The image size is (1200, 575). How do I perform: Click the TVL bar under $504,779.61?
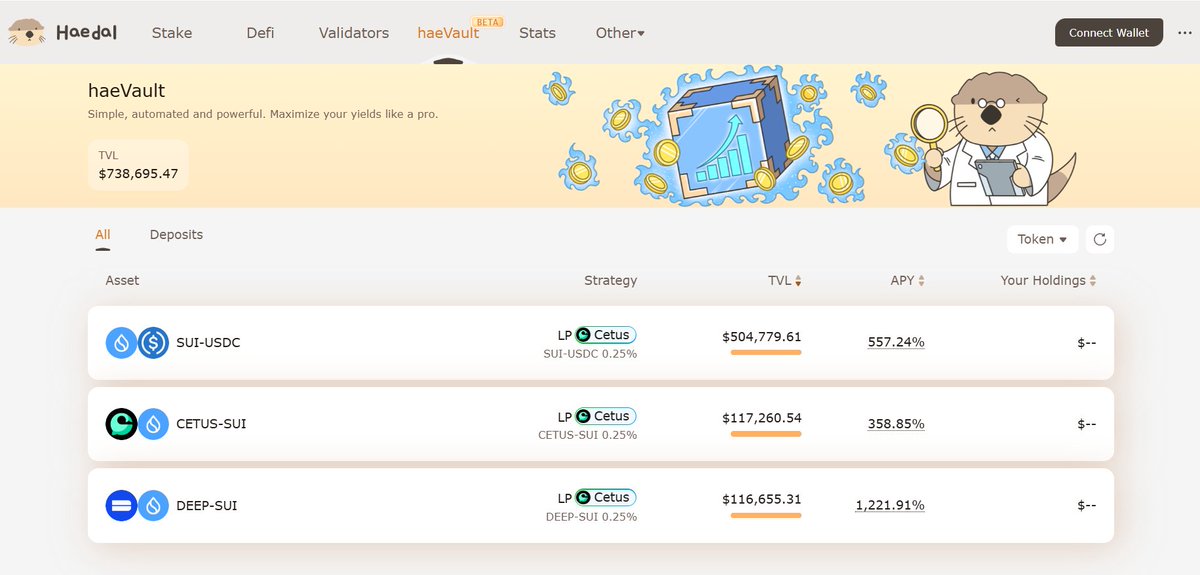(766, 352)
